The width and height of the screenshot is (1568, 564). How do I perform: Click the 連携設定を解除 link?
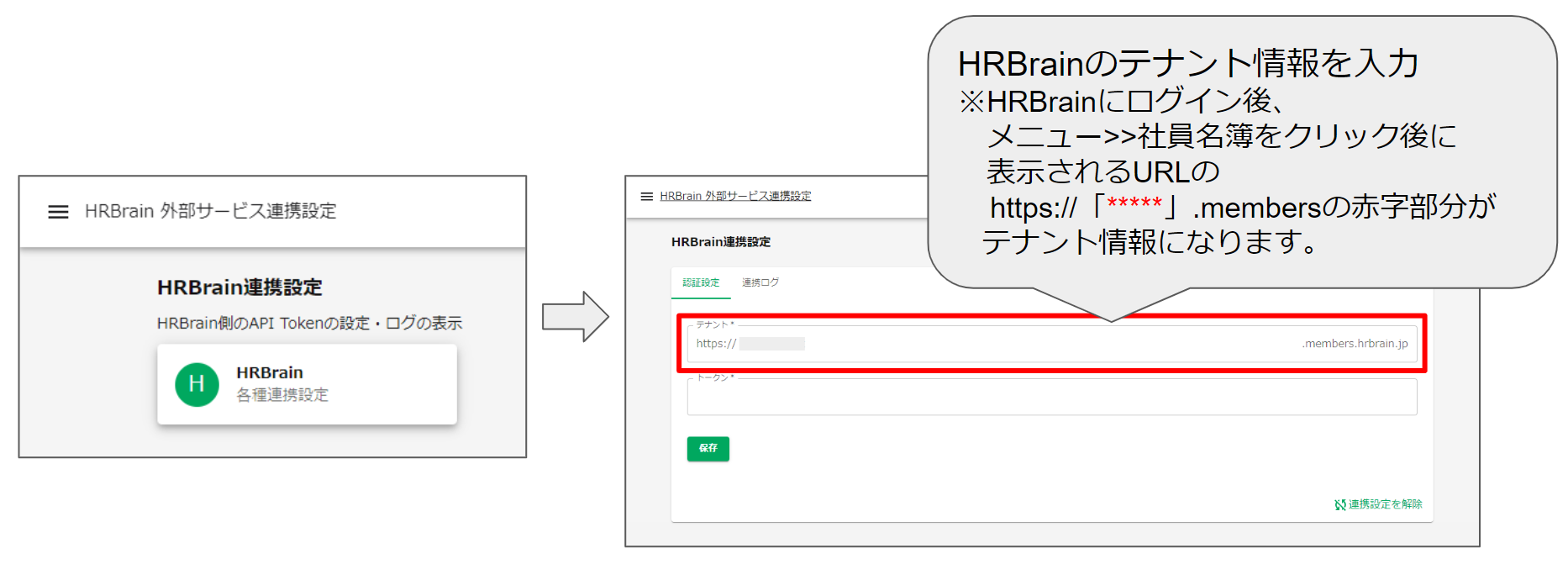pos(1385,504)
